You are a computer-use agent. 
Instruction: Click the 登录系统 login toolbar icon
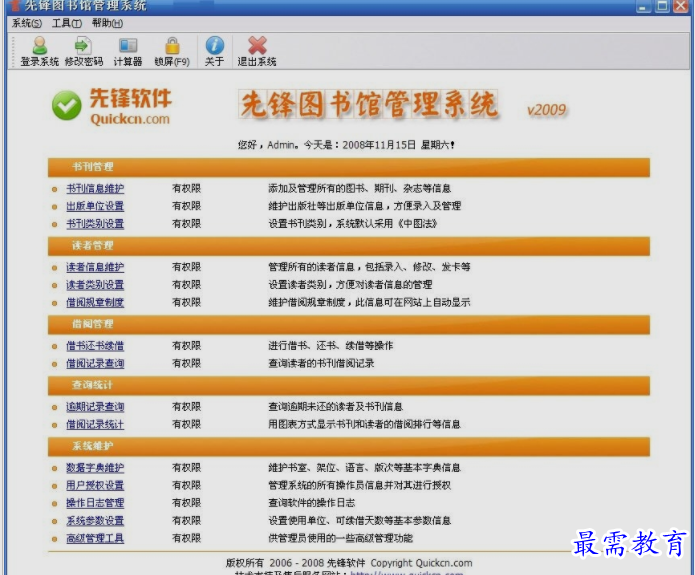point(39,51)
